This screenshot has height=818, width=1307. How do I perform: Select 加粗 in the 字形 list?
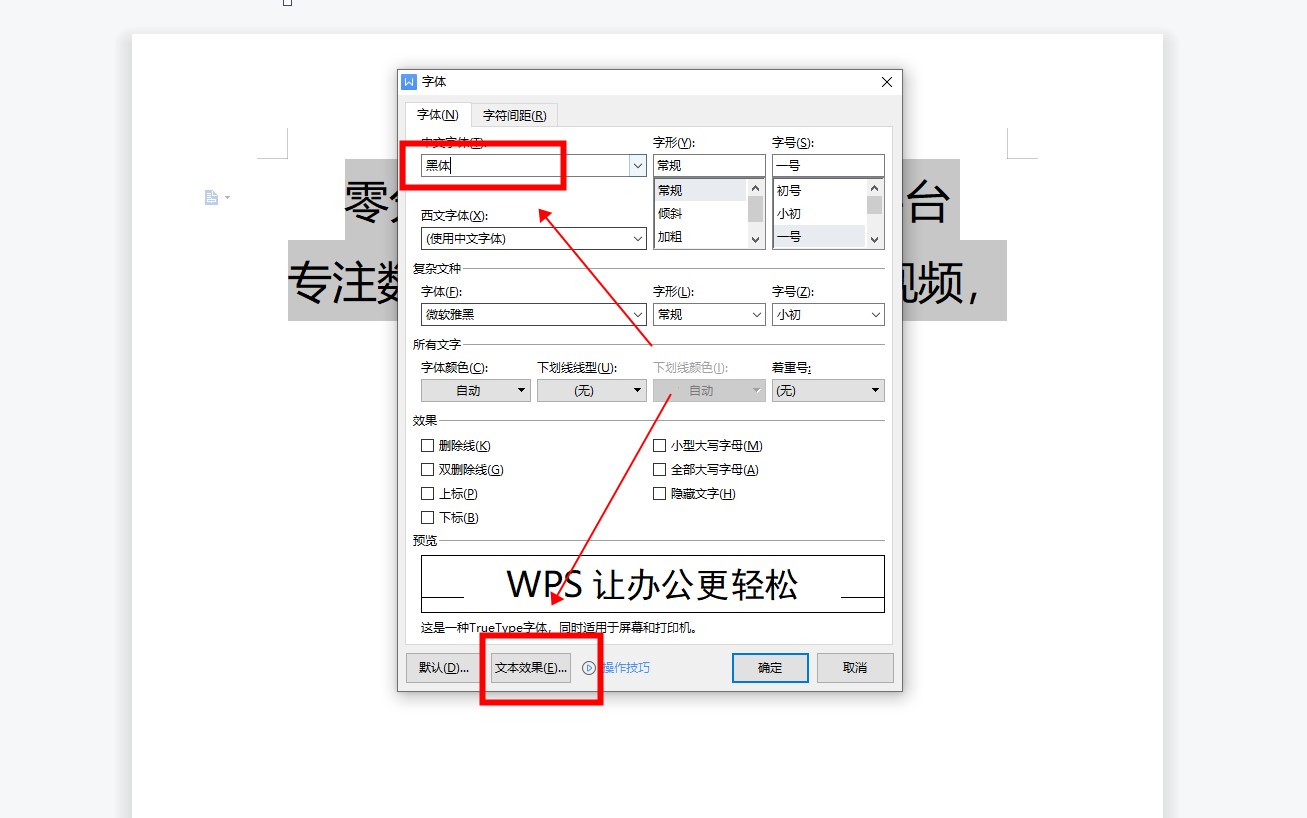(x=670, y=237)
